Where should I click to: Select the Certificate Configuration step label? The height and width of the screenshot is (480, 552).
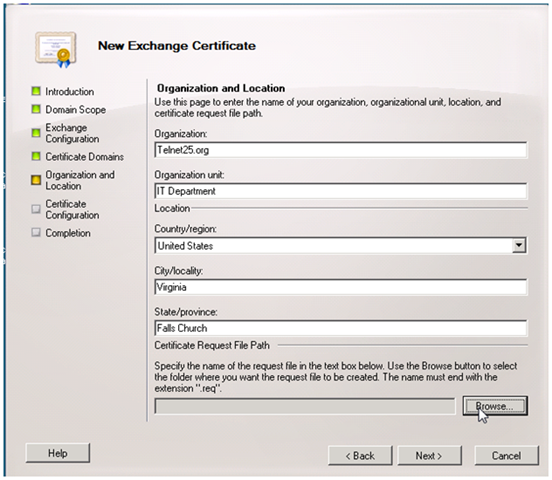(x=72, y=210)
